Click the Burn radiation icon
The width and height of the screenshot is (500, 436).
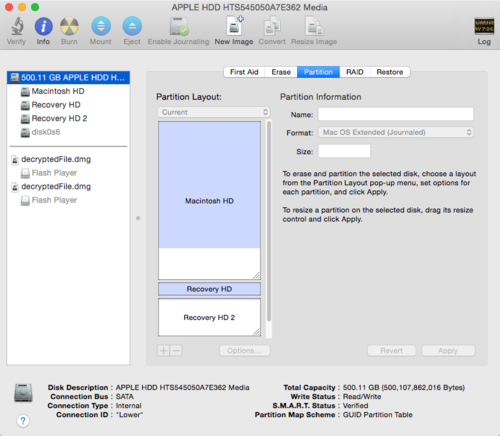(69, 26)
